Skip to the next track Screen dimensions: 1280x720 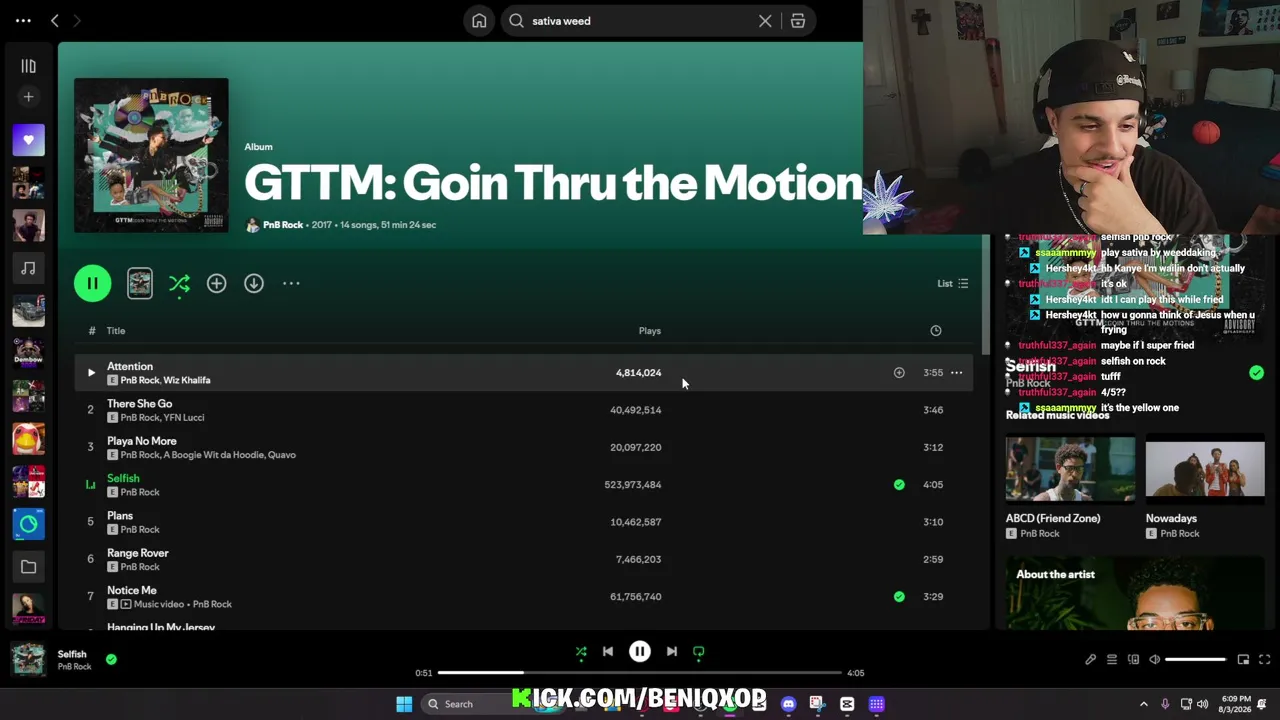[x=672, y=652]
